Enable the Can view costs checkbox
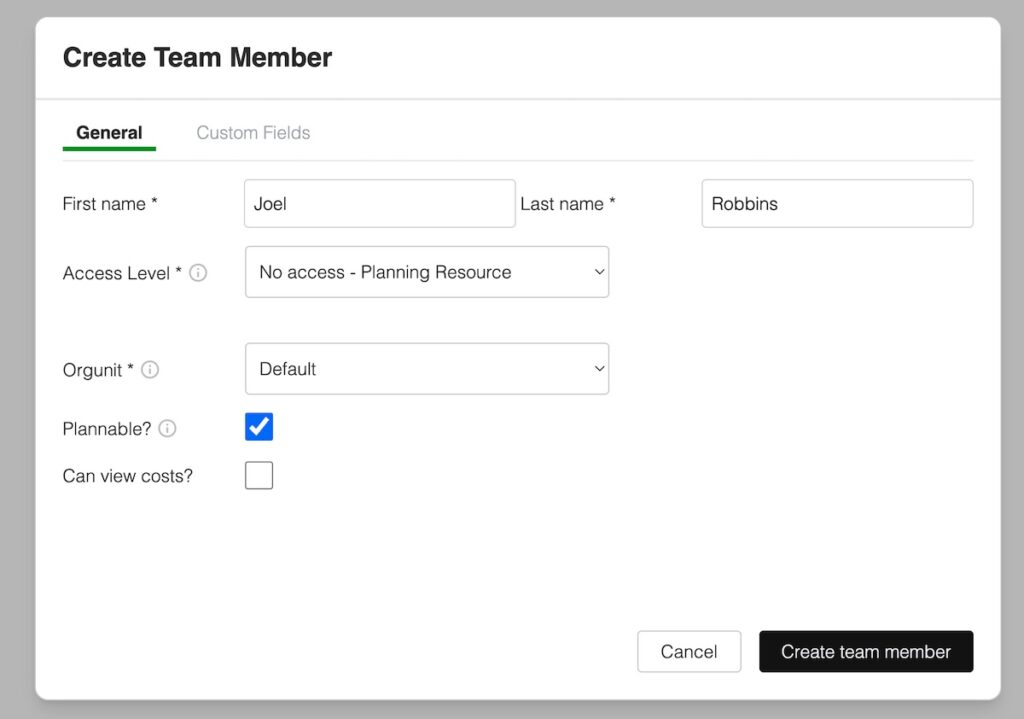Screen dimensions: 1024x719 [x=258, y=475]
